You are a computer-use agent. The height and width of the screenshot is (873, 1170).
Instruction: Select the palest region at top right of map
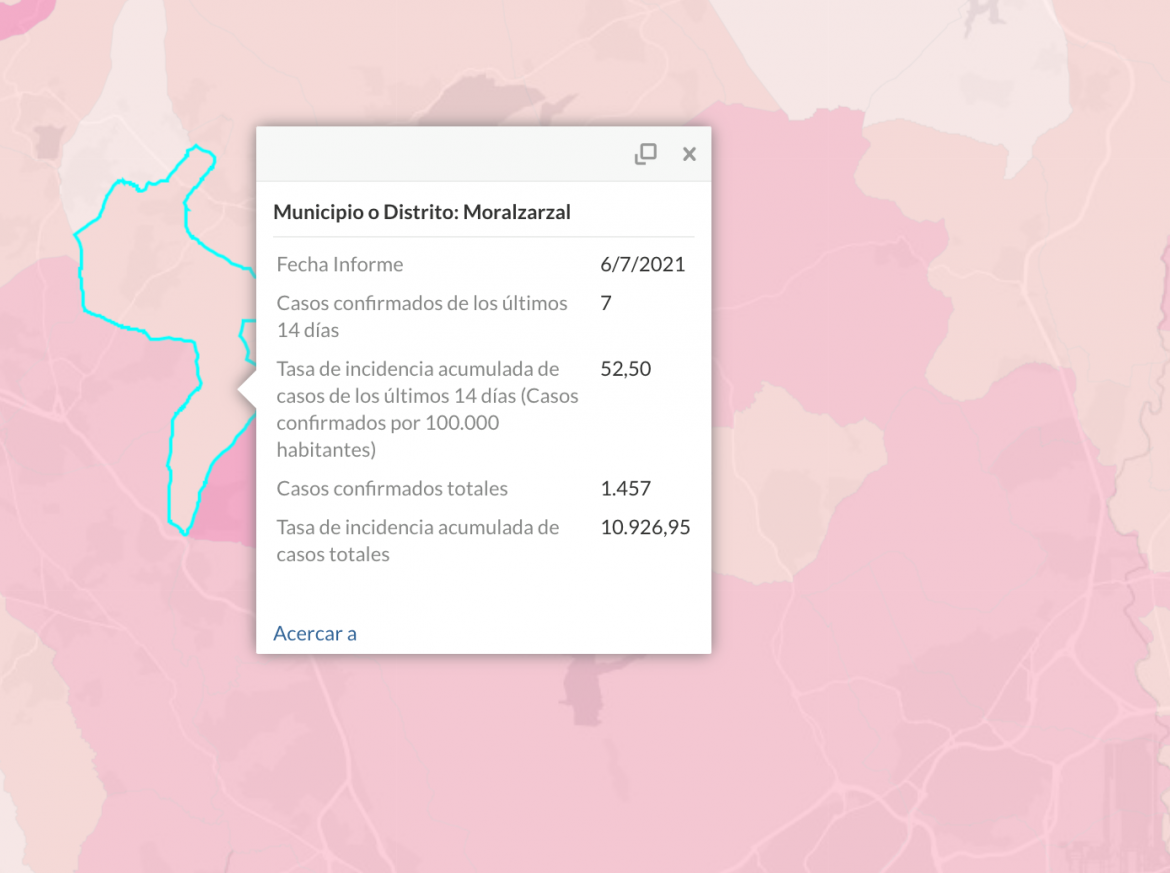pos(963,60)
